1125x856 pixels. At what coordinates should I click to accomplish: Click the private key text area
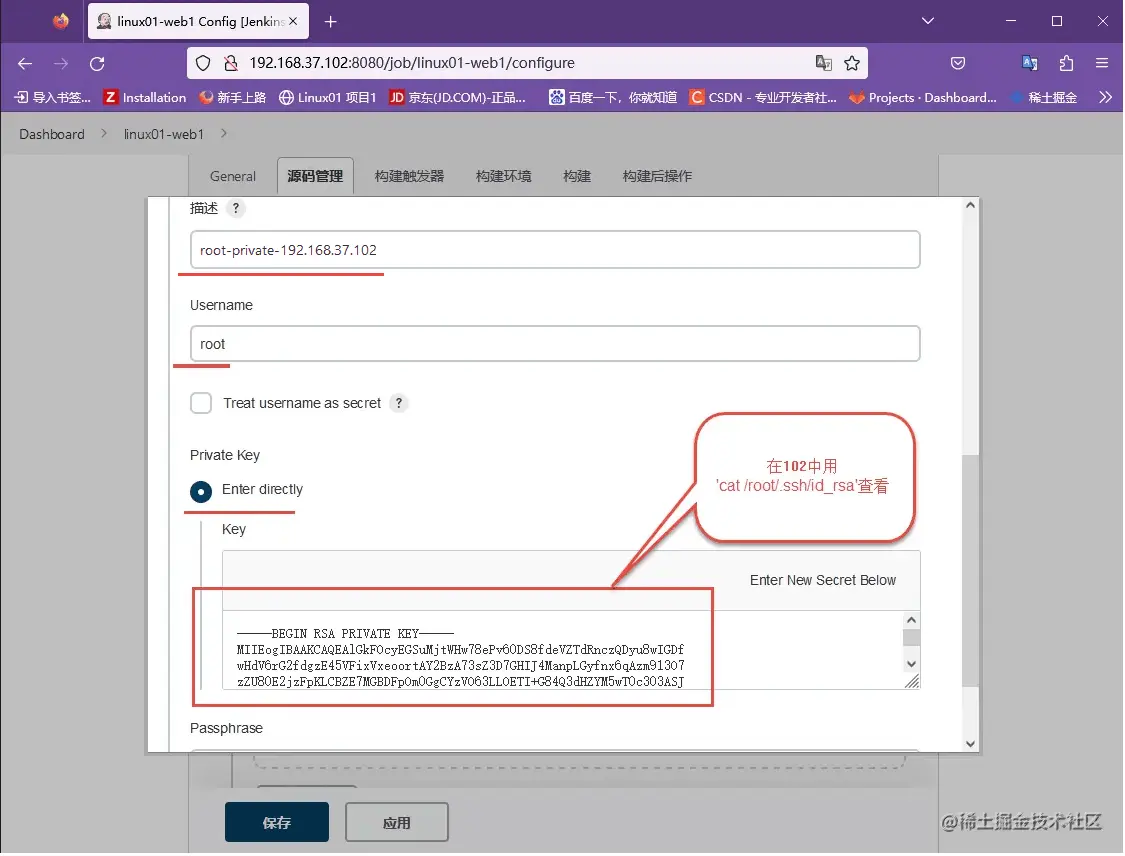[x=562, y=650]
